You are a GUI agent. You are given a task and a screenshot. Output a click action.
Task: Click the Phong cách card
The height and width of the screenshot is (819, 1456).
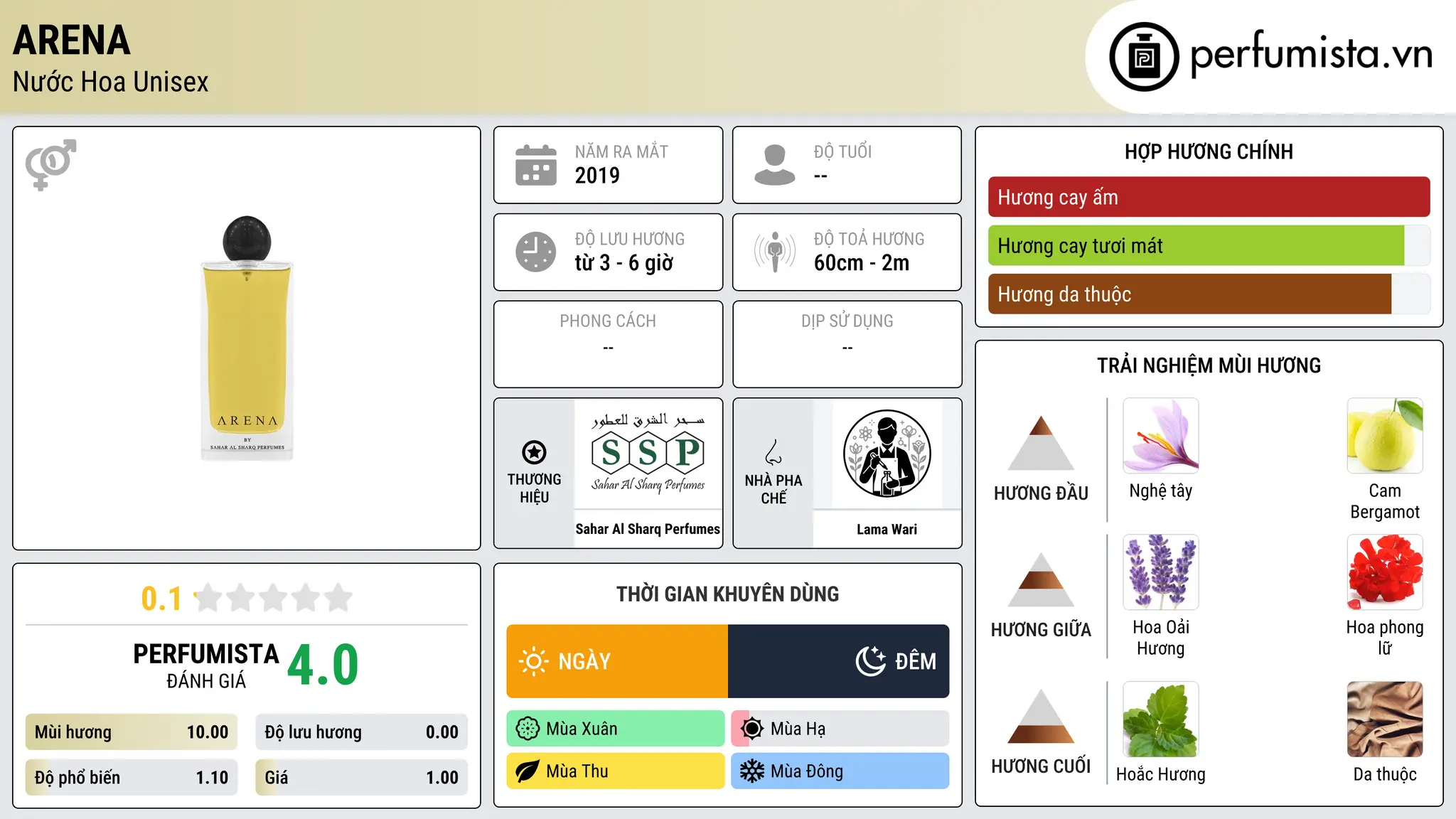pos(608,344)
